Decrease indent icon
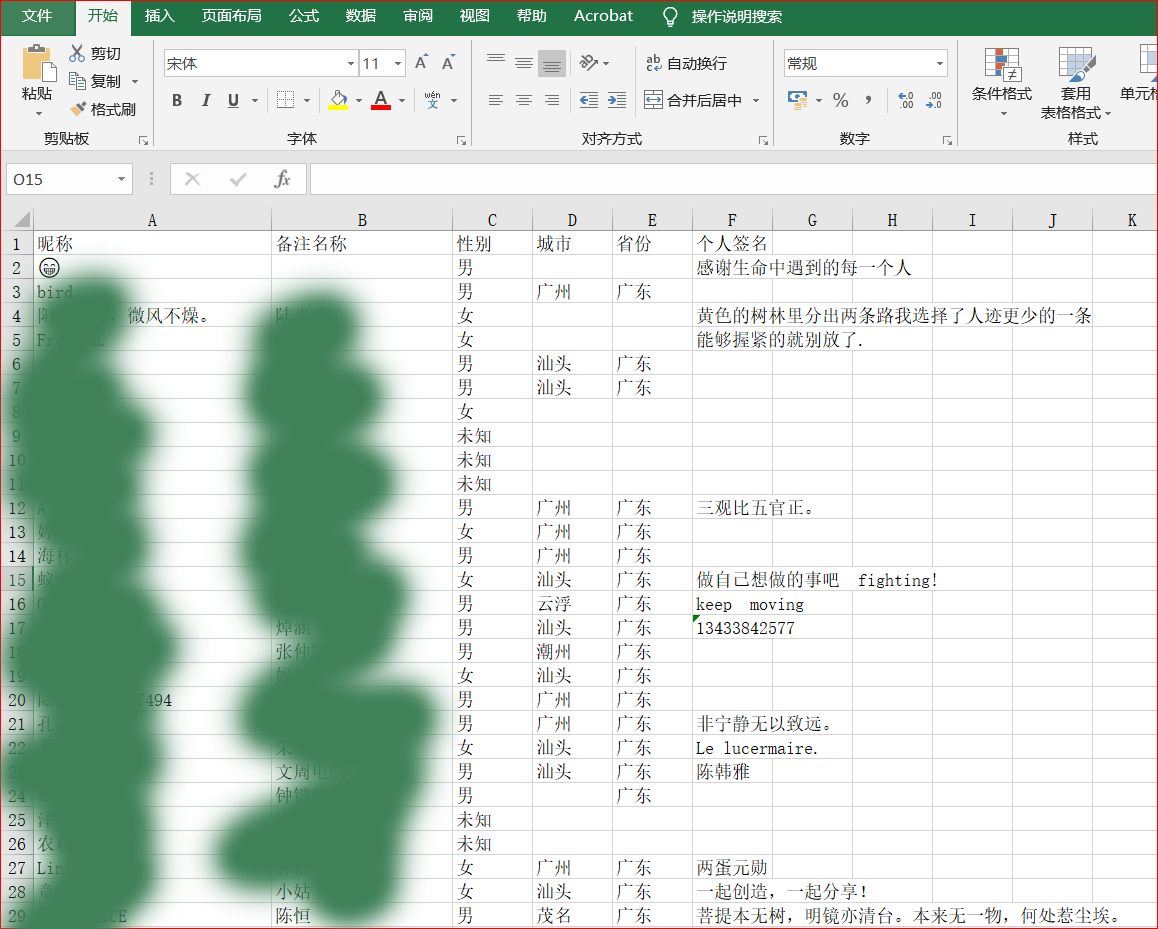The image size is (1158, 929). [589, 100]
